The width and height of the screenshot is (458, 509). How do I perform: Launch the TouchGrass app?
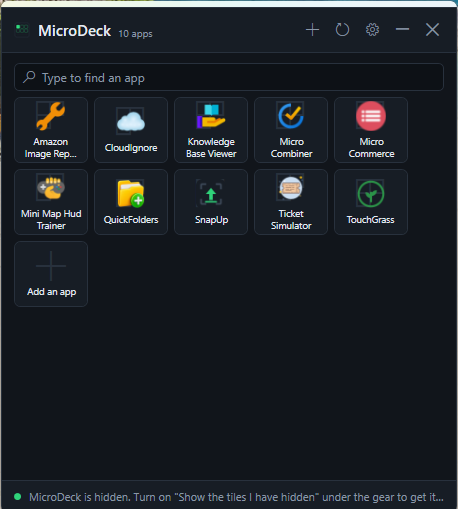click(371, 202)
